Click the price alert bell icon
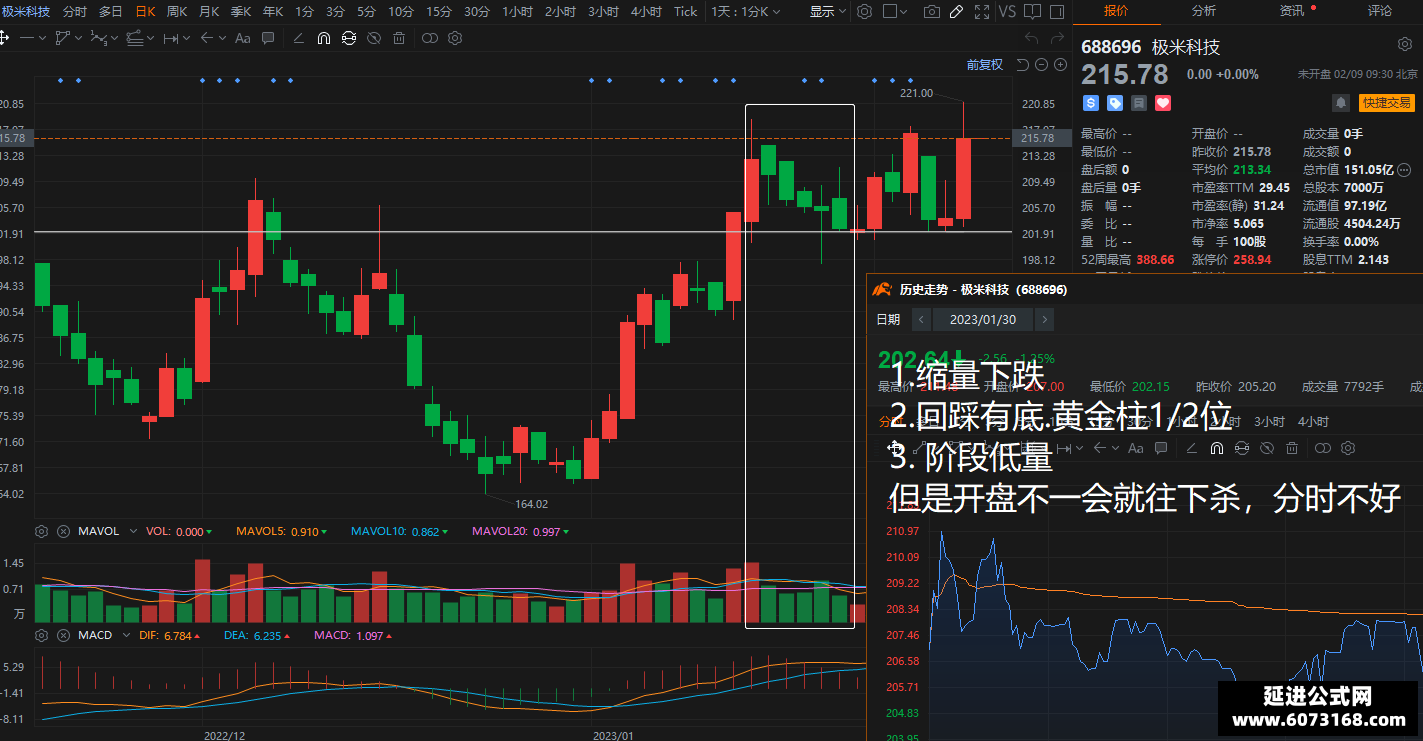Screen dimensions: 1423x741 [x=1340, y=103]
